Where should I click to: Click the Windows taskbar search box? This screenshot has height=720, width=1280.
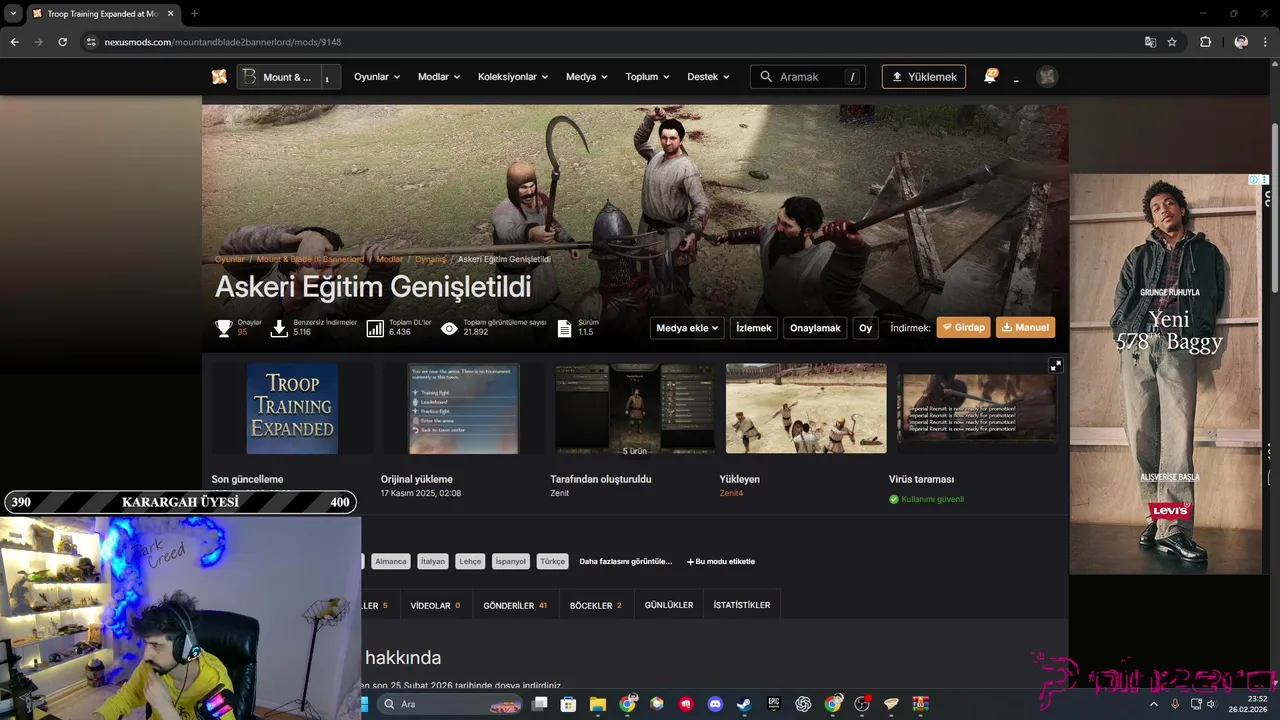(453, 704)
